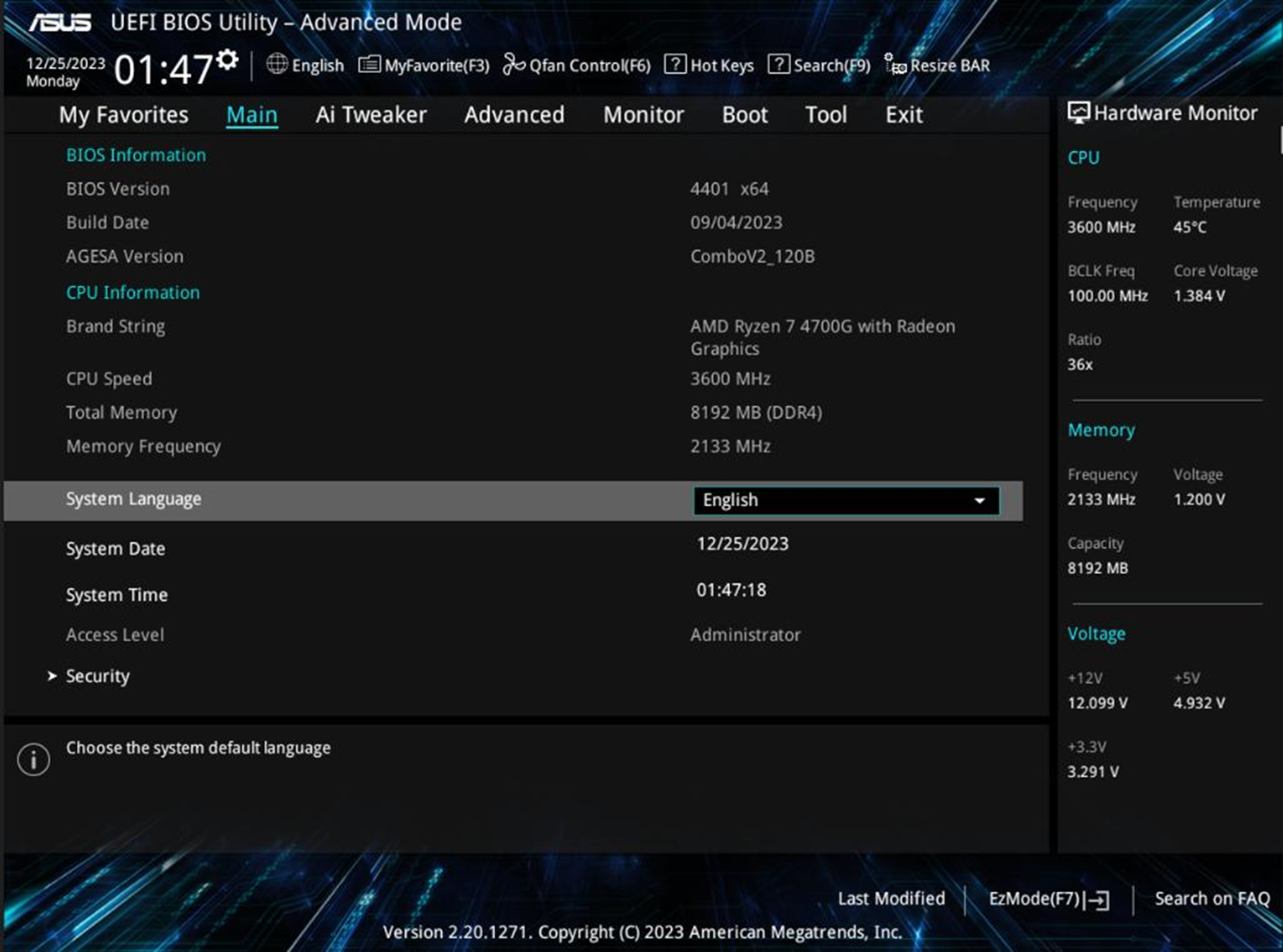Switch to the Ai Tweaker tab
This screenshot has width=1283, height=952.
[x=371, y=115]
